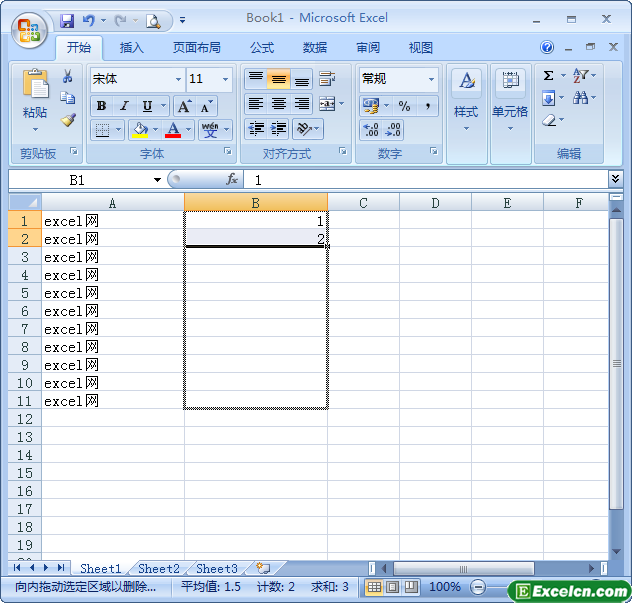Align text left
Viewport: 632px width, 603px height.
[255, 104]
